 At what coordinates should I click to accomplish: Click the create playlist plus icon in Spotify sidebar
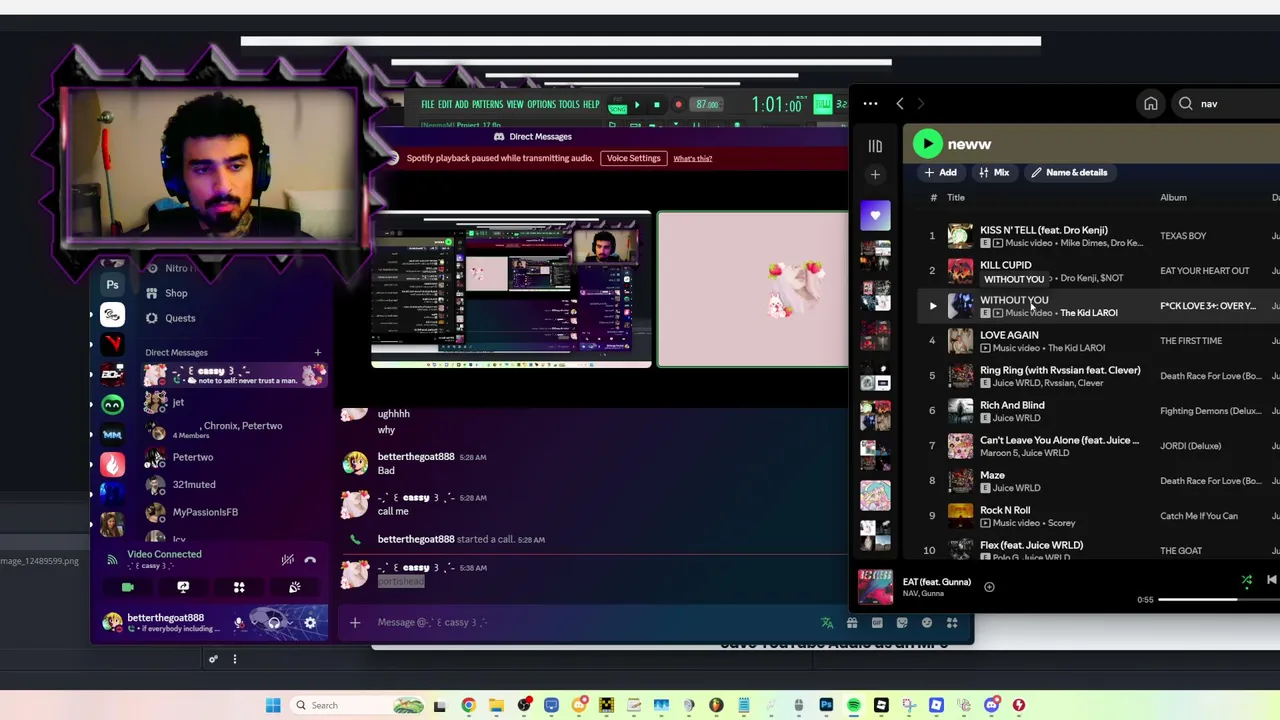pos(875,175)
